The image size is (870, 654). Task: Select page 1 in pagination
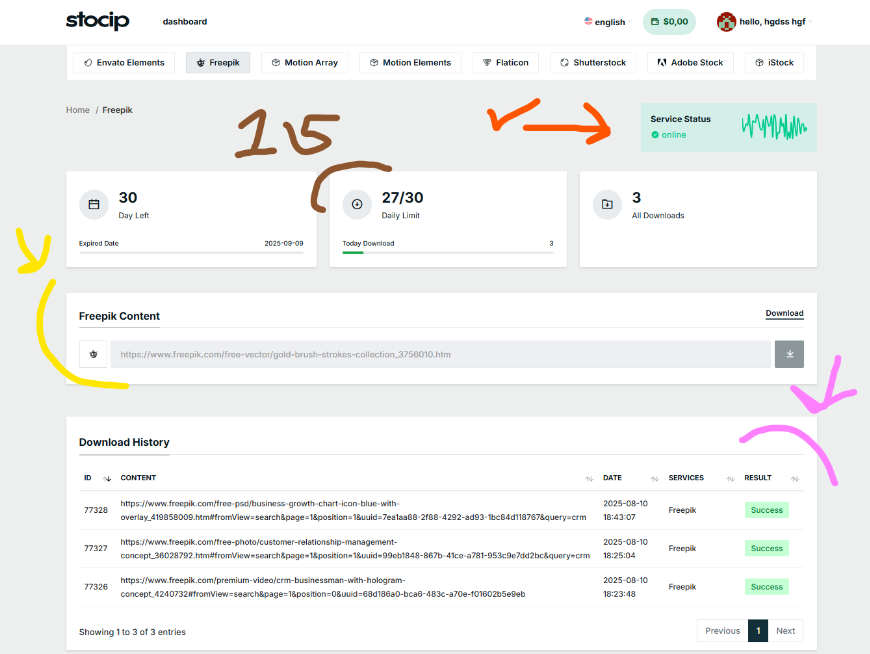(758, 631)
